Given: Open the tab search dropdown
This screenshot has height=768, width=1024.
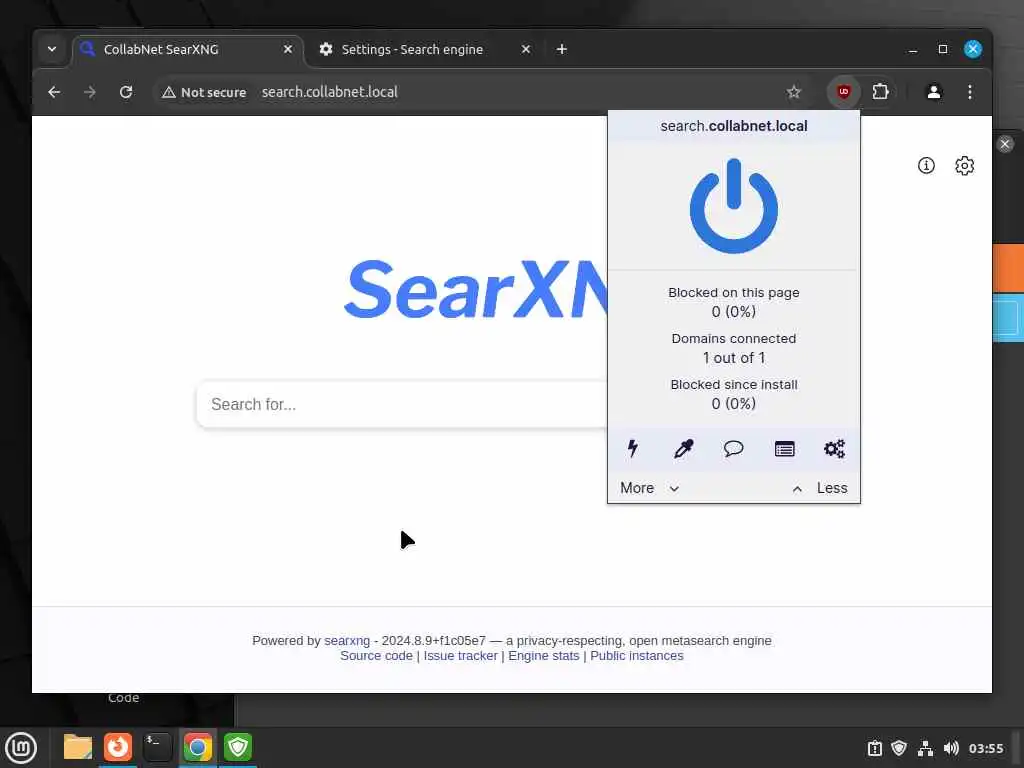Looking at the screenshot, I should 52,50.
